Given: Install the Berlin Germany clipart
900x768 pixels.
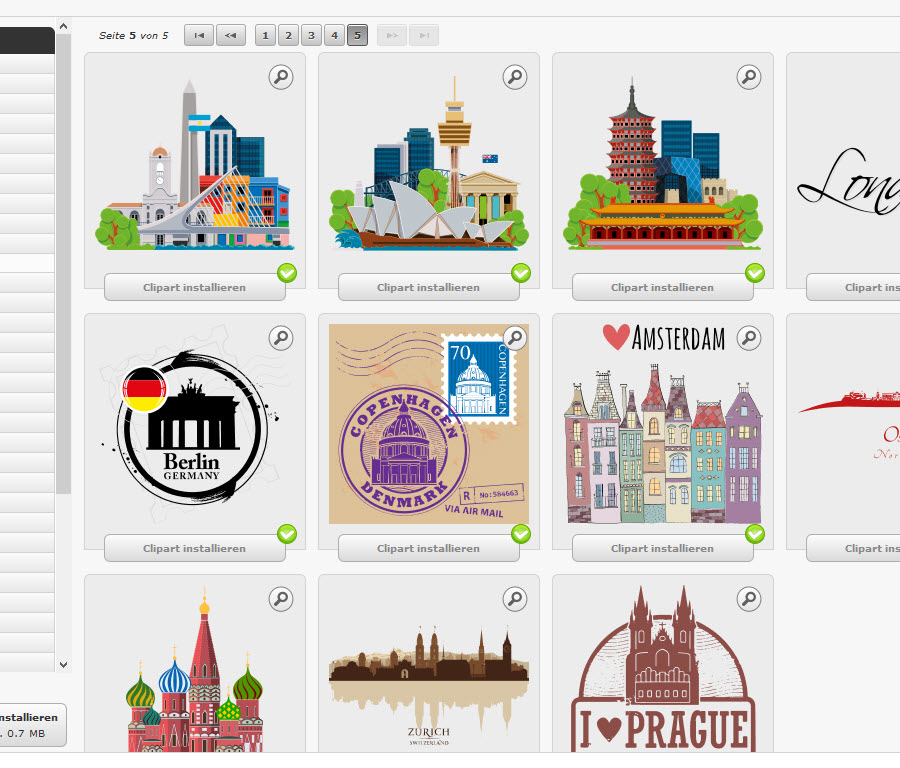Looking at the screenshot, I should coord(195,548).
